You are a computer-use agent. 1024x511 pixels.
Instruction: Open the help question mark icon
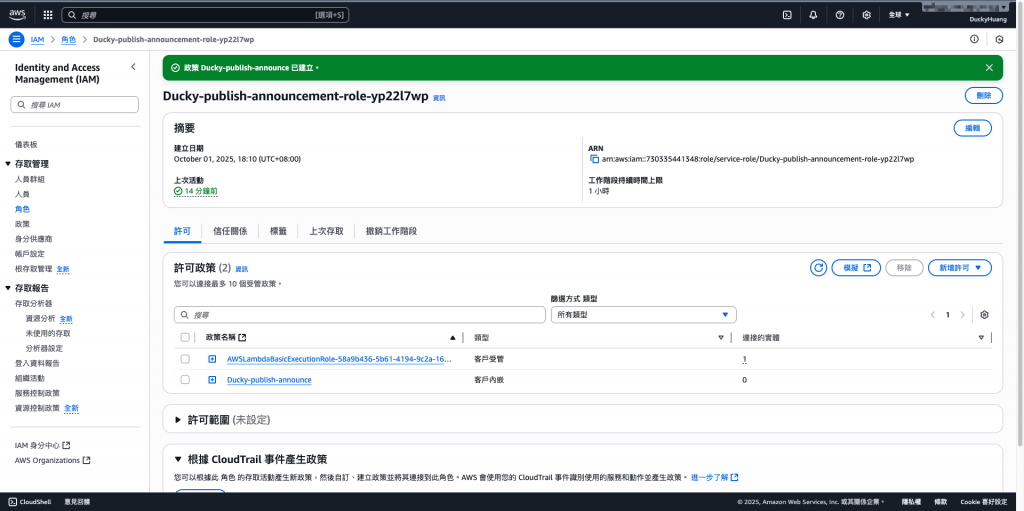point(840,14)
